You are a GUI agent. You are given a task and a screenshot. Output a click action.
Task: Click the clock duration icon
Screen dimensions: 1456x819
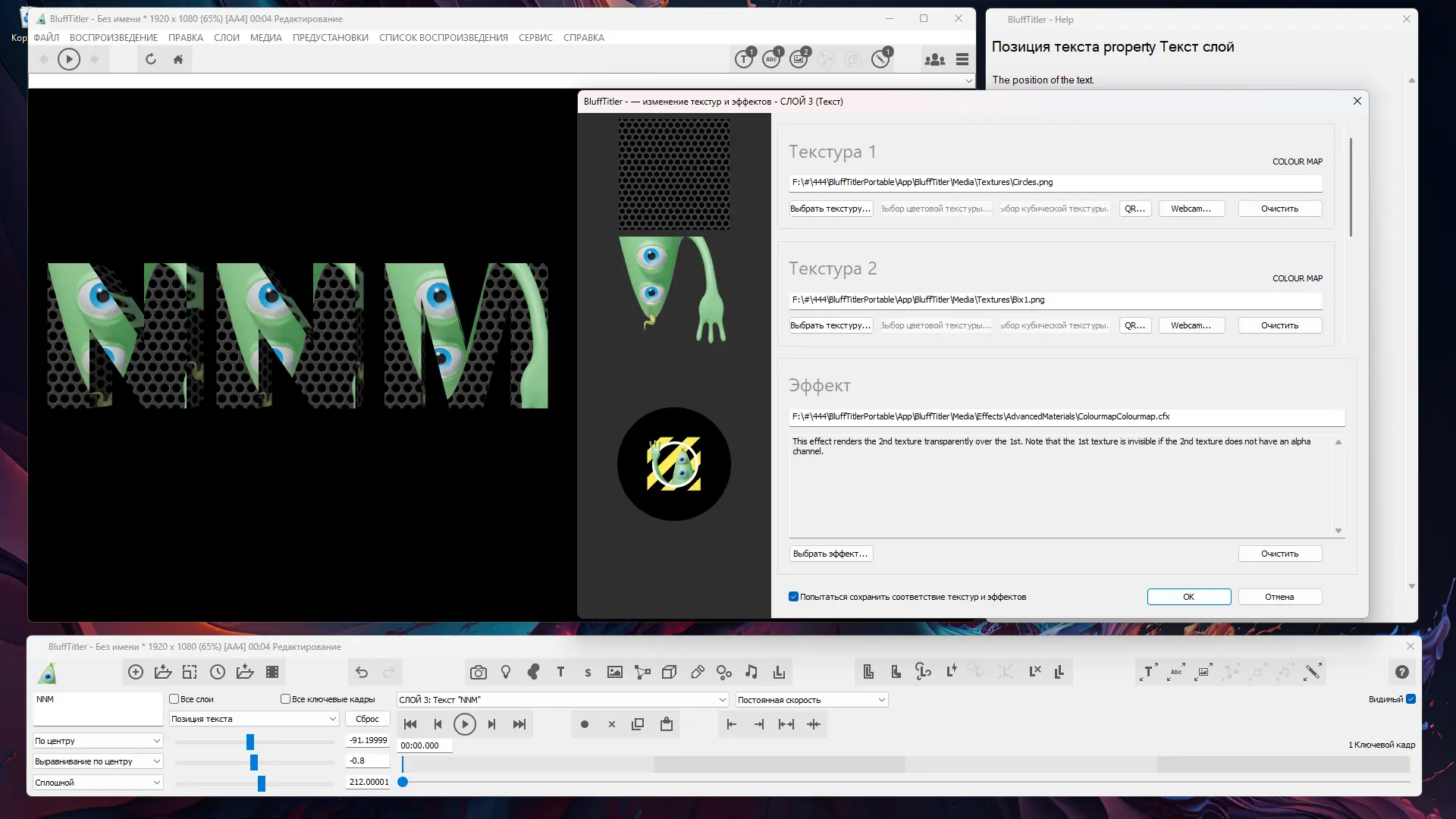(218, 672)
